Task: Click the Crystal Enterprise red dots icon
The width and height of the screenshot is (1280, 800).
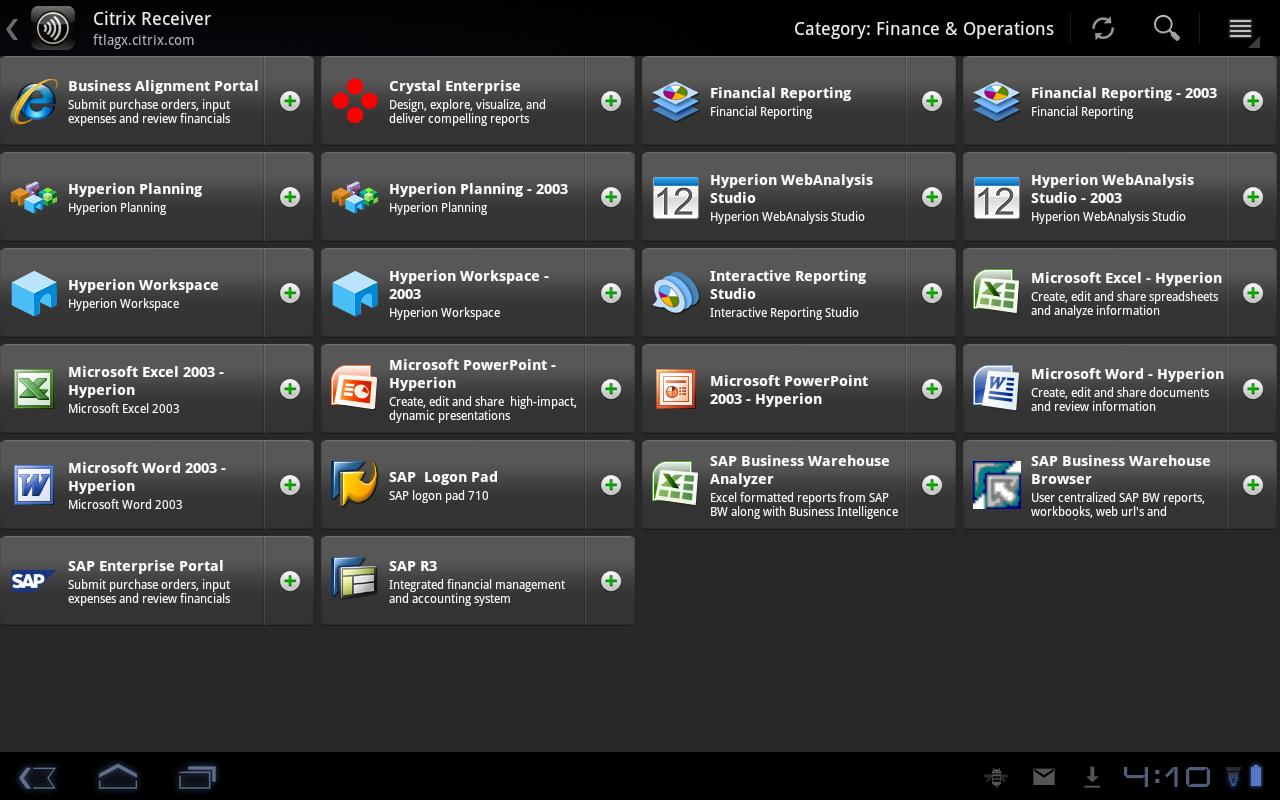Action: pyautogui.click(x=355, y=101)
